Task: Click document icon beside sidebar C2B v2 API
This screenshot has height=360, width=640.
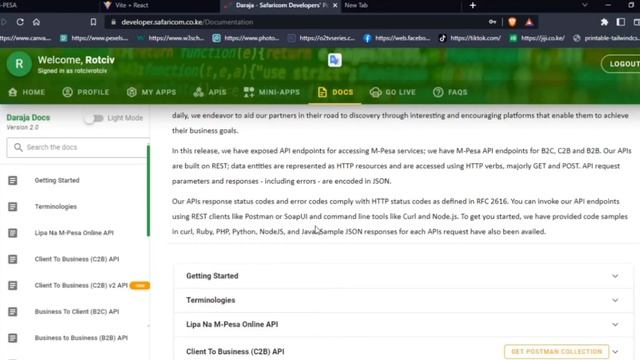Action: [13, 285]
